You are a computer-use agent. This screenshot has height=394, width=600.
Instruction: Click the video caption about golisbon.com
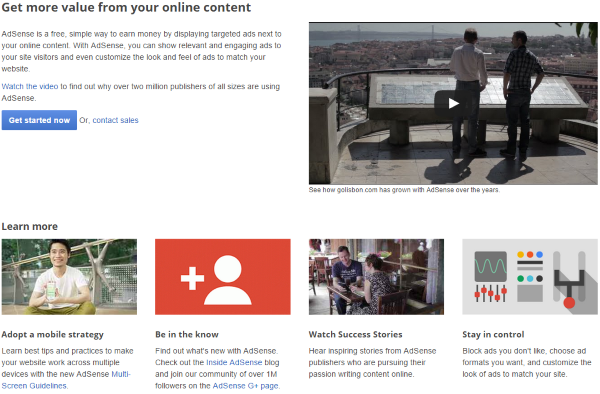coord(404,190)
